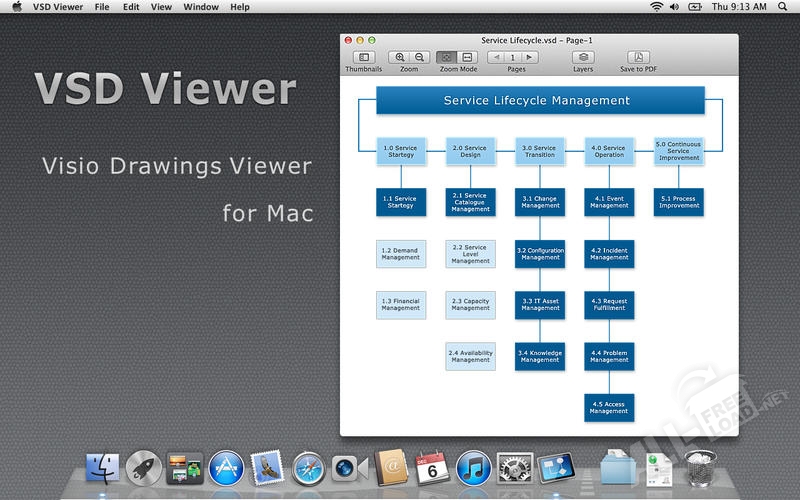
Task: Click the Zoom In magnifier icon
Action: tap(400, 58)
